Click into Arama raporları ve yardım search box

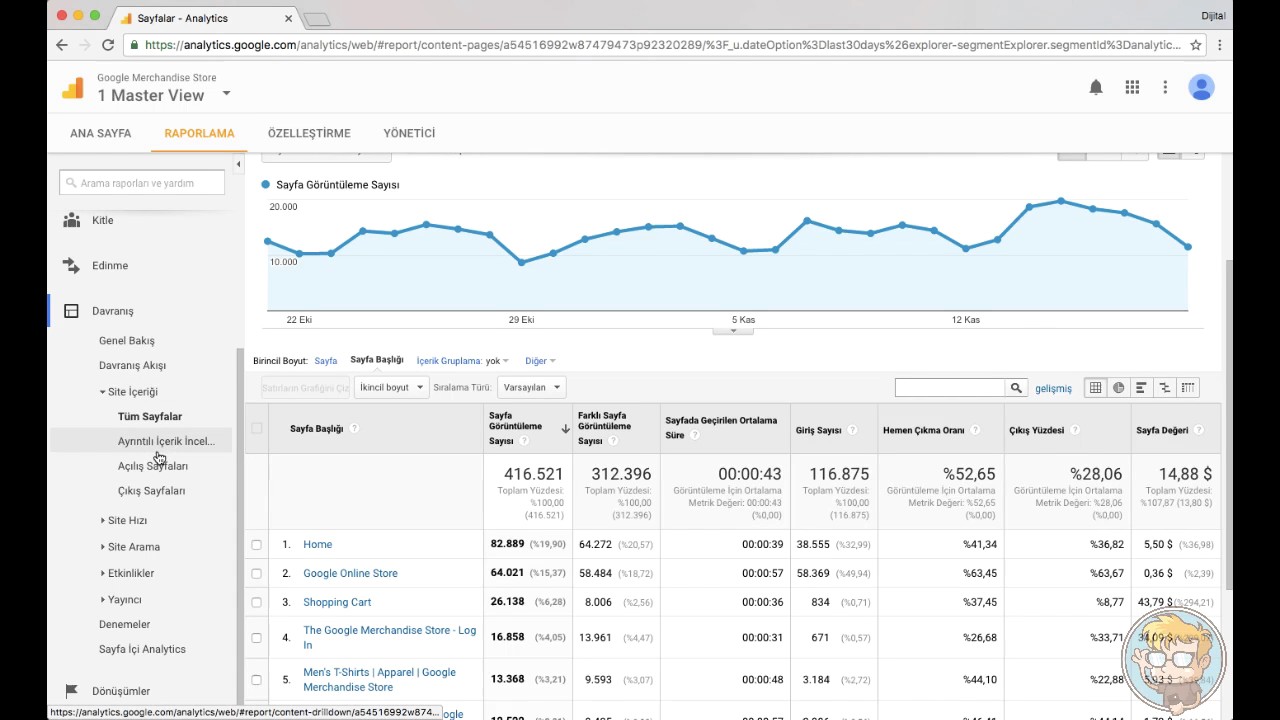tap(142, 183)
